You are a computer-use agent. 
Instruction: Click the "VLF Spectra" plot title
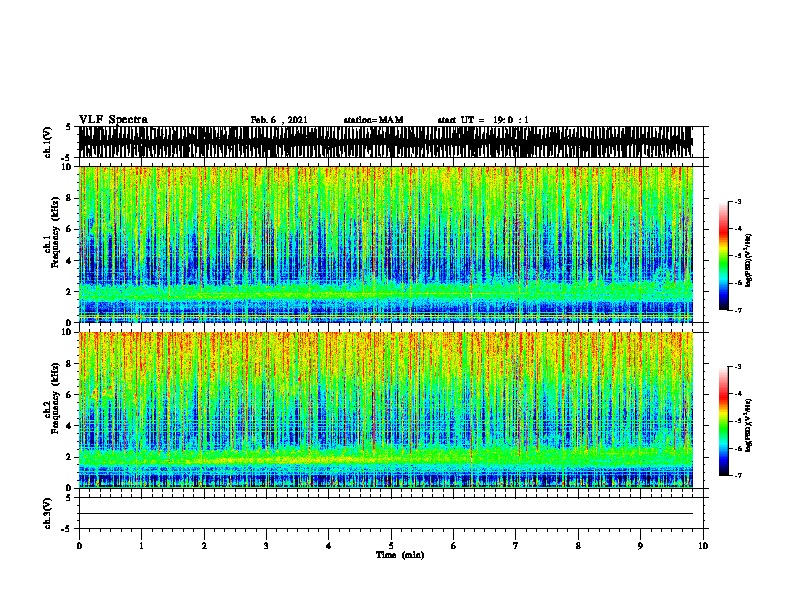click(113, 120)
